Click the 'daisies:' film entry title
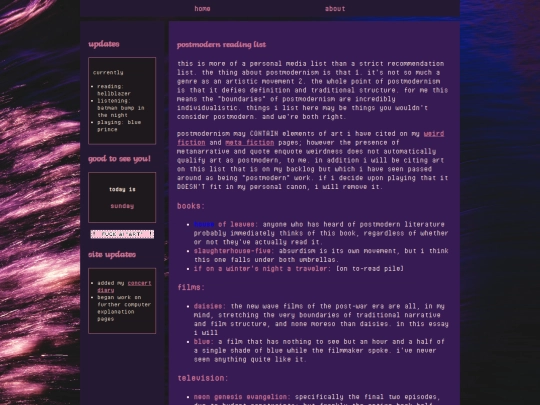Screen dimensions: 540x405 [210, 306]
